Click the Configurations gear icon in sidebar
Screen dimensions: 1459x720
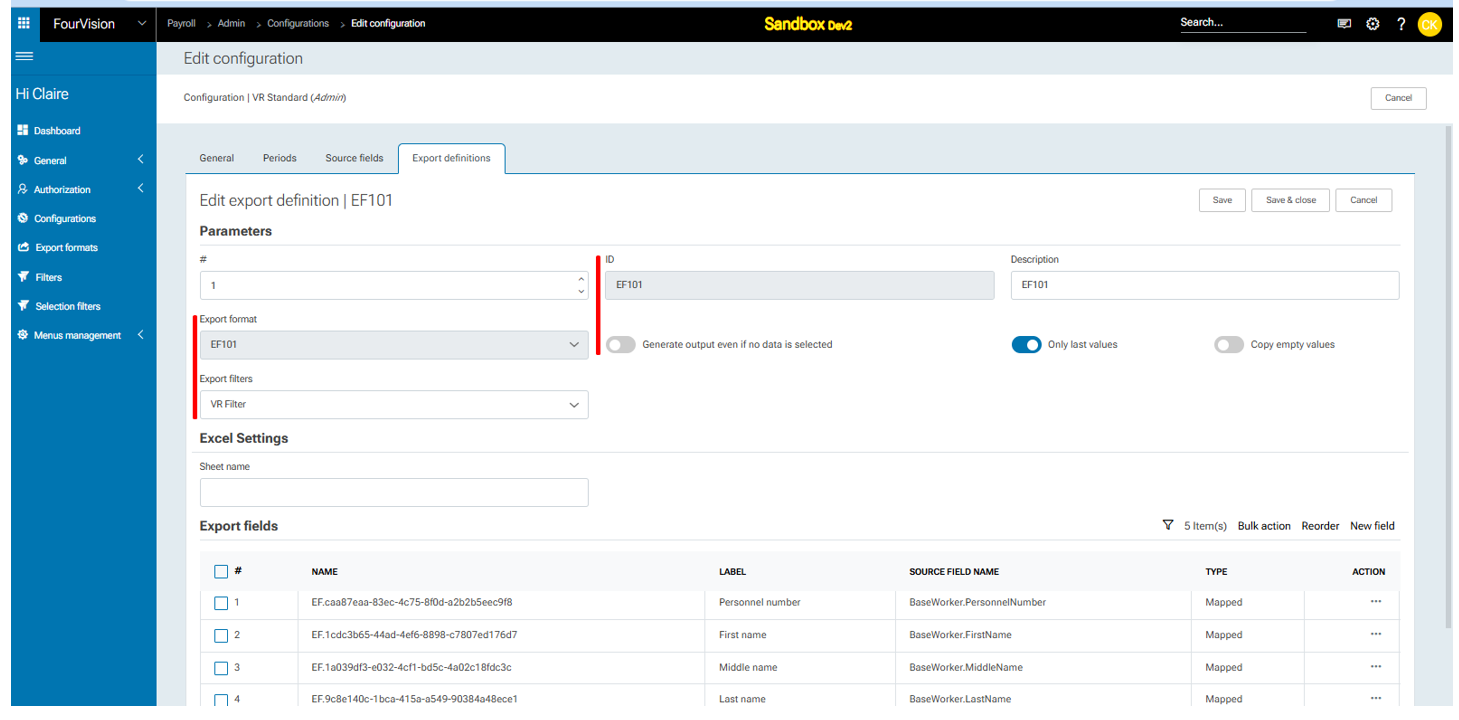point(23,218)
